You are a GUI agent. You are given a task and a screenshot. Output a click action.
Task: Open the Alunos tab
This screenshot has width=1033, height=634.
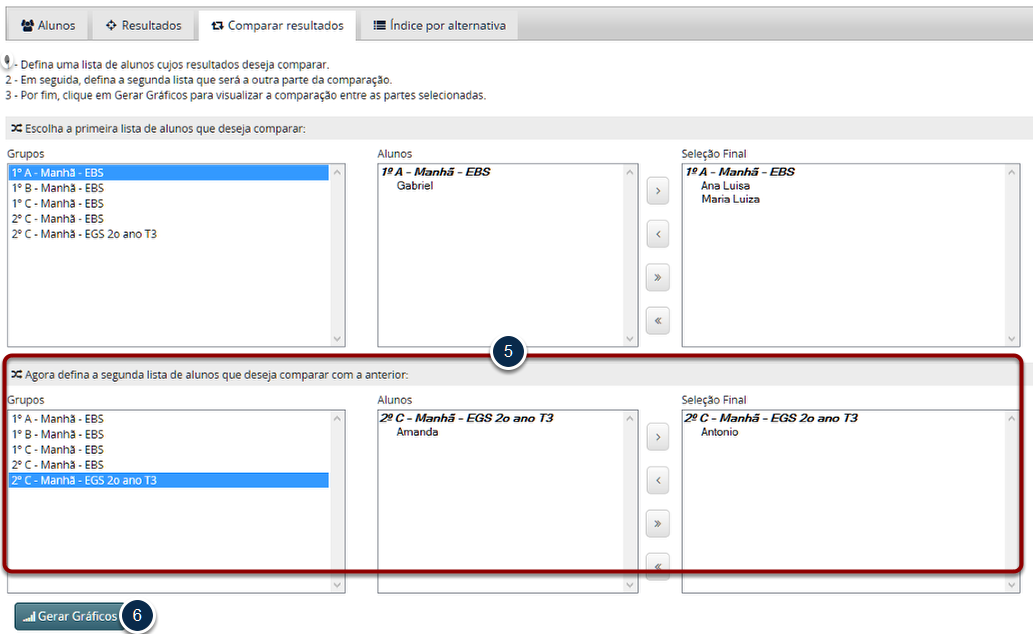tap(48, 25)
